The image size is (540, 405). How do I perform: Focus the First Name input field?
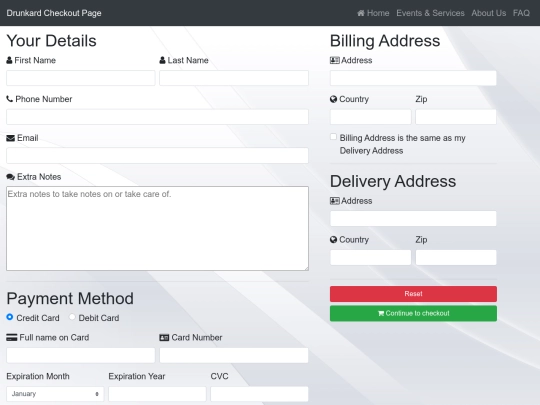81,78
